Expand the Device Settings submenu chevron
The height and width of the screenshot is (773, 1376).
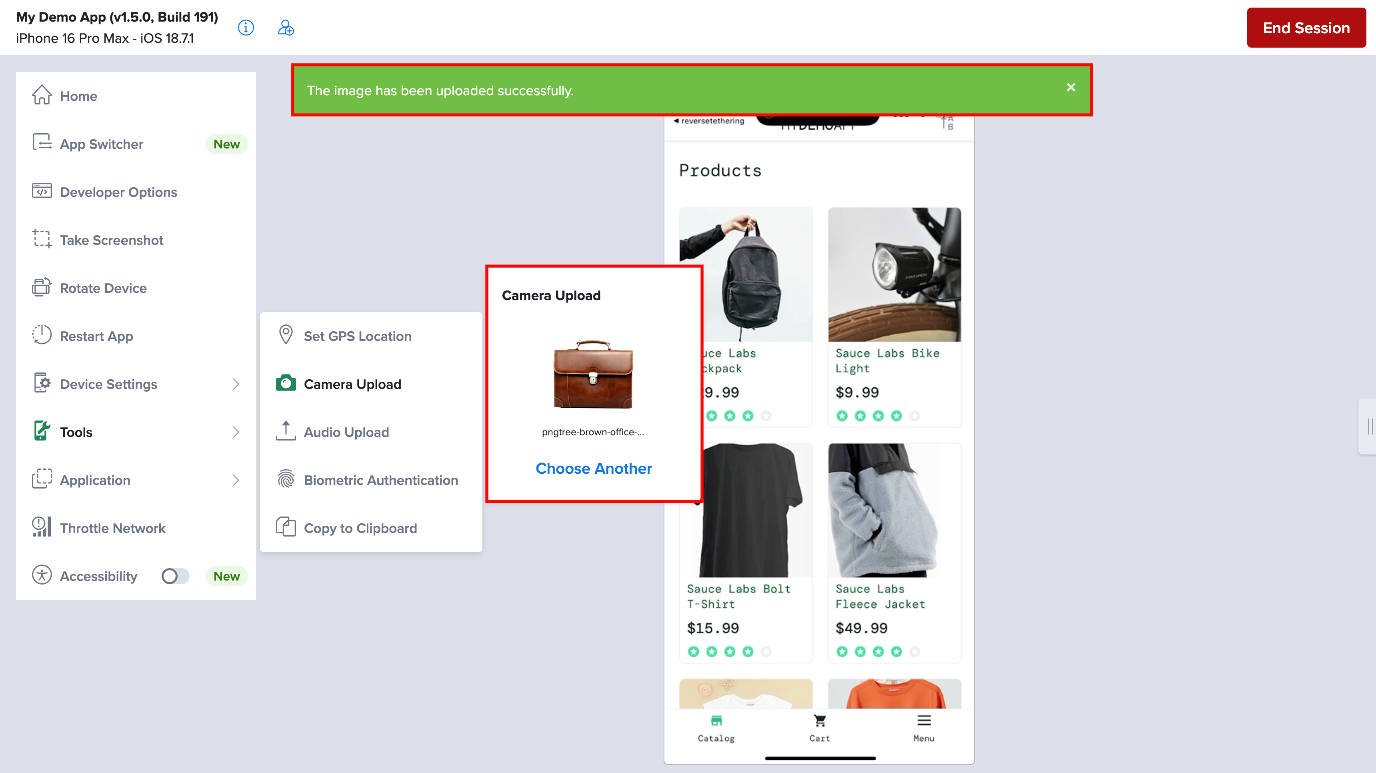pos(236,384)
